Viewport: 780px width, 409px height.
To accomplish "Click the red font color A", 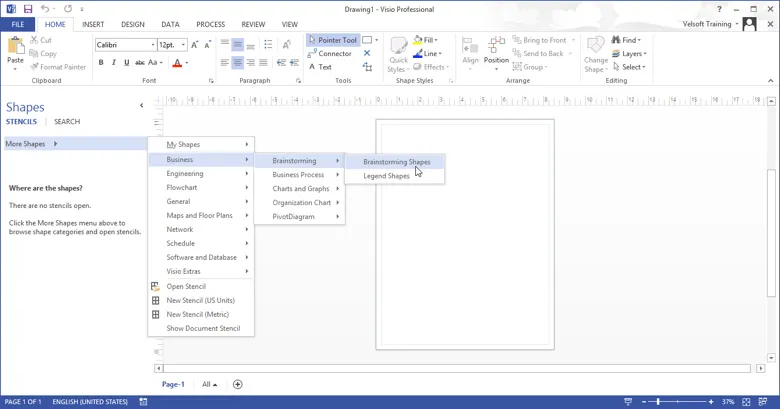I will [177, 63].
